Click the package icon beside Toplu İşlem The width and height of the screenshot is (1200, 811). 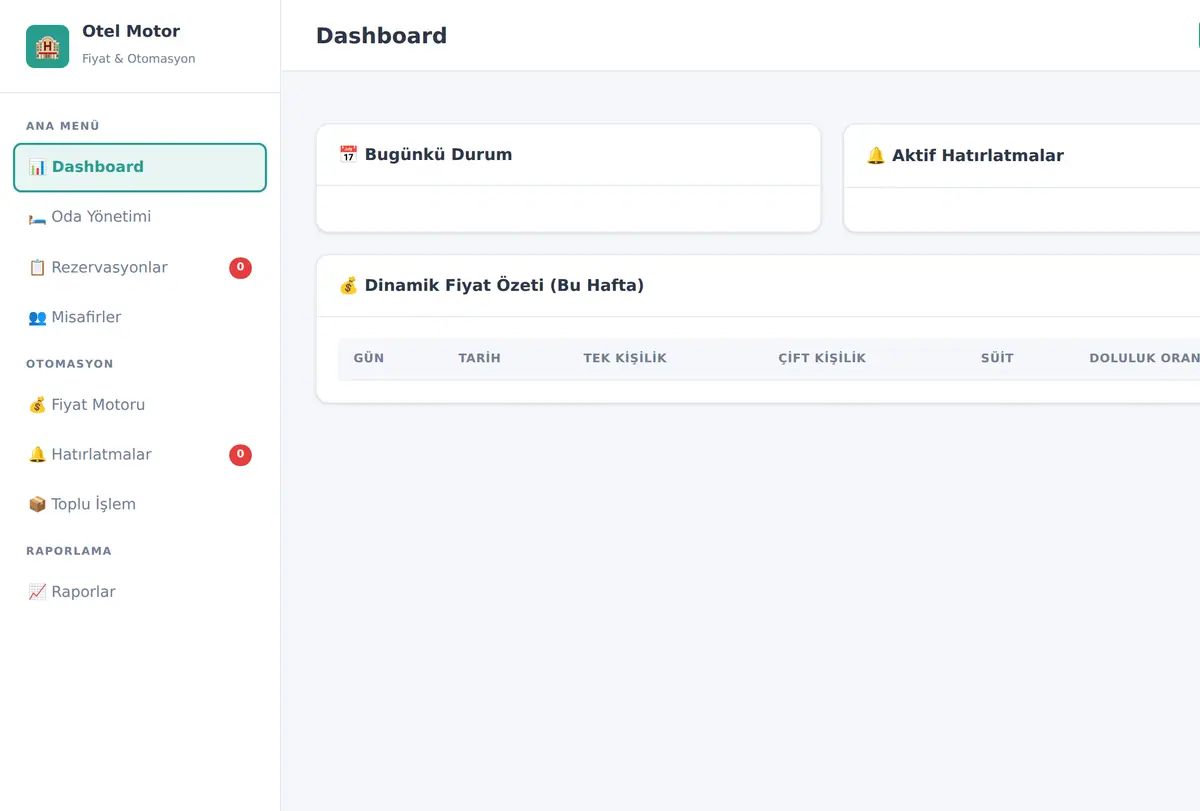[37, 505]
